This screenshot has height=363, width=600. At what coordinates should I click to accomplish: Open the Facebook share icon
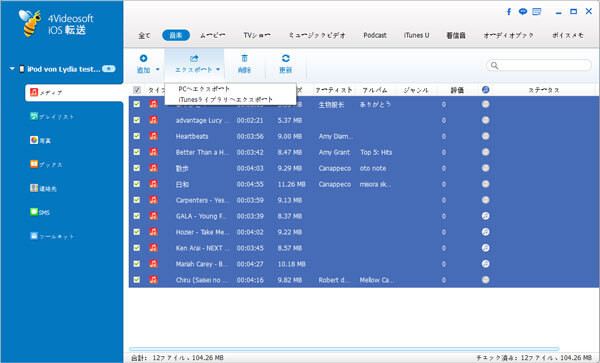tap(509, 12)
